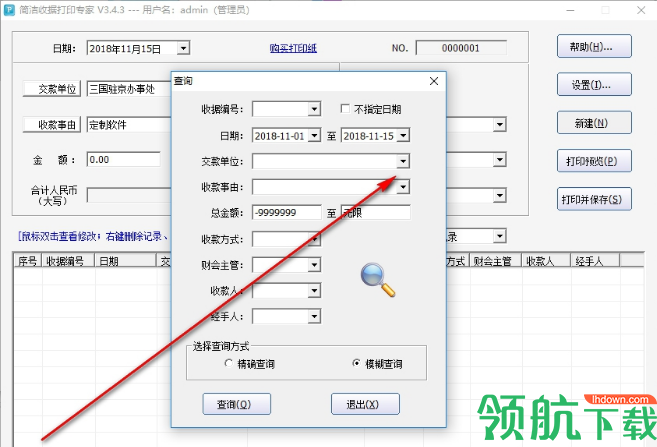This screenshot has width=657, height=447.
Task: Click the 查询(Q) button
Action: coord(237,404)
